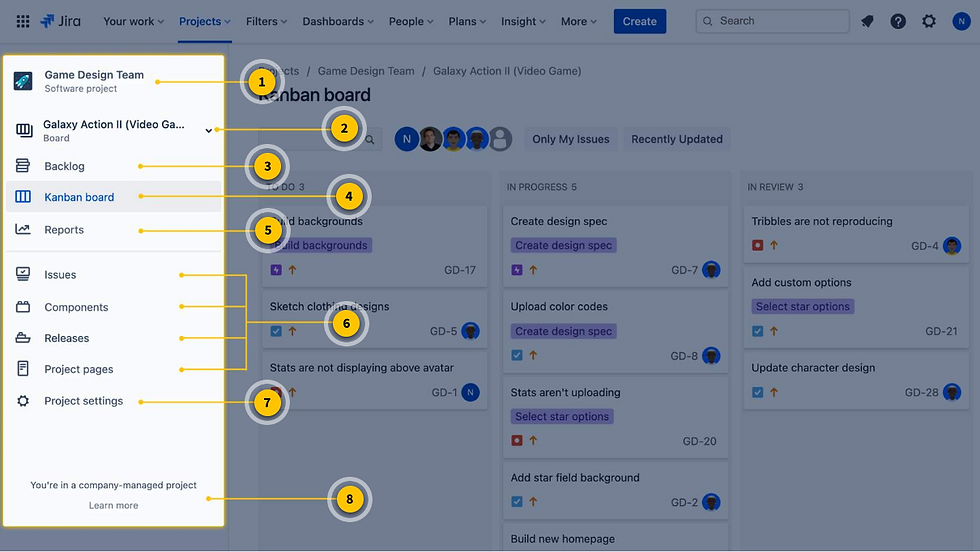Click the task checkbox icon on GD-2 card

tap(517, 501)
